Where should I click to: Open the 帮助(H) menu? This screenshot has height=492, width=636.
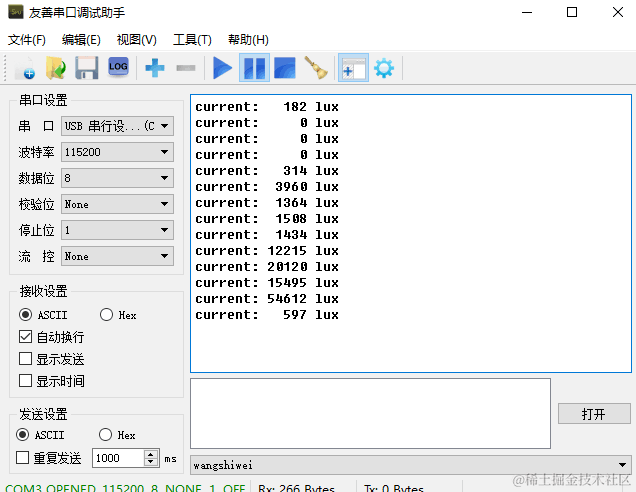pyautogui.click(x=248, y=40)
